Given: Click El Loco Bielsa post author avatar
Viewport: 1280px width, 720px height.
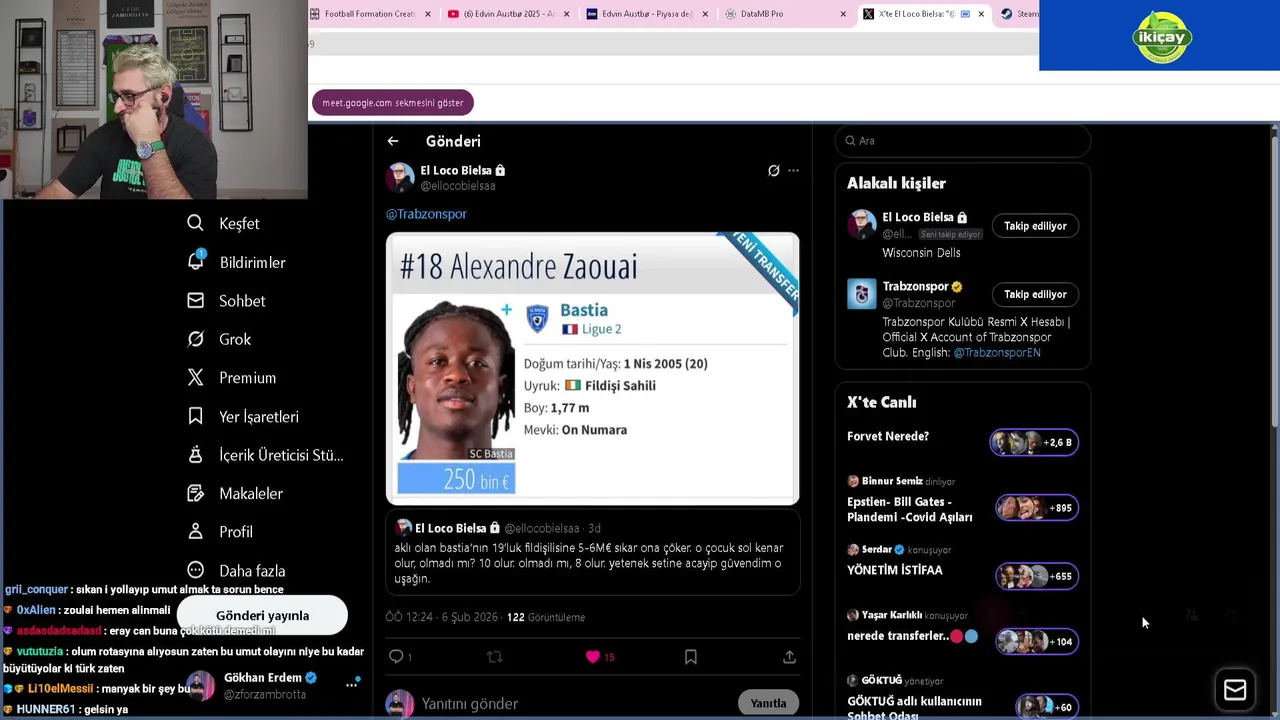Looking at the screenshot, I should [x=400, y=178].
